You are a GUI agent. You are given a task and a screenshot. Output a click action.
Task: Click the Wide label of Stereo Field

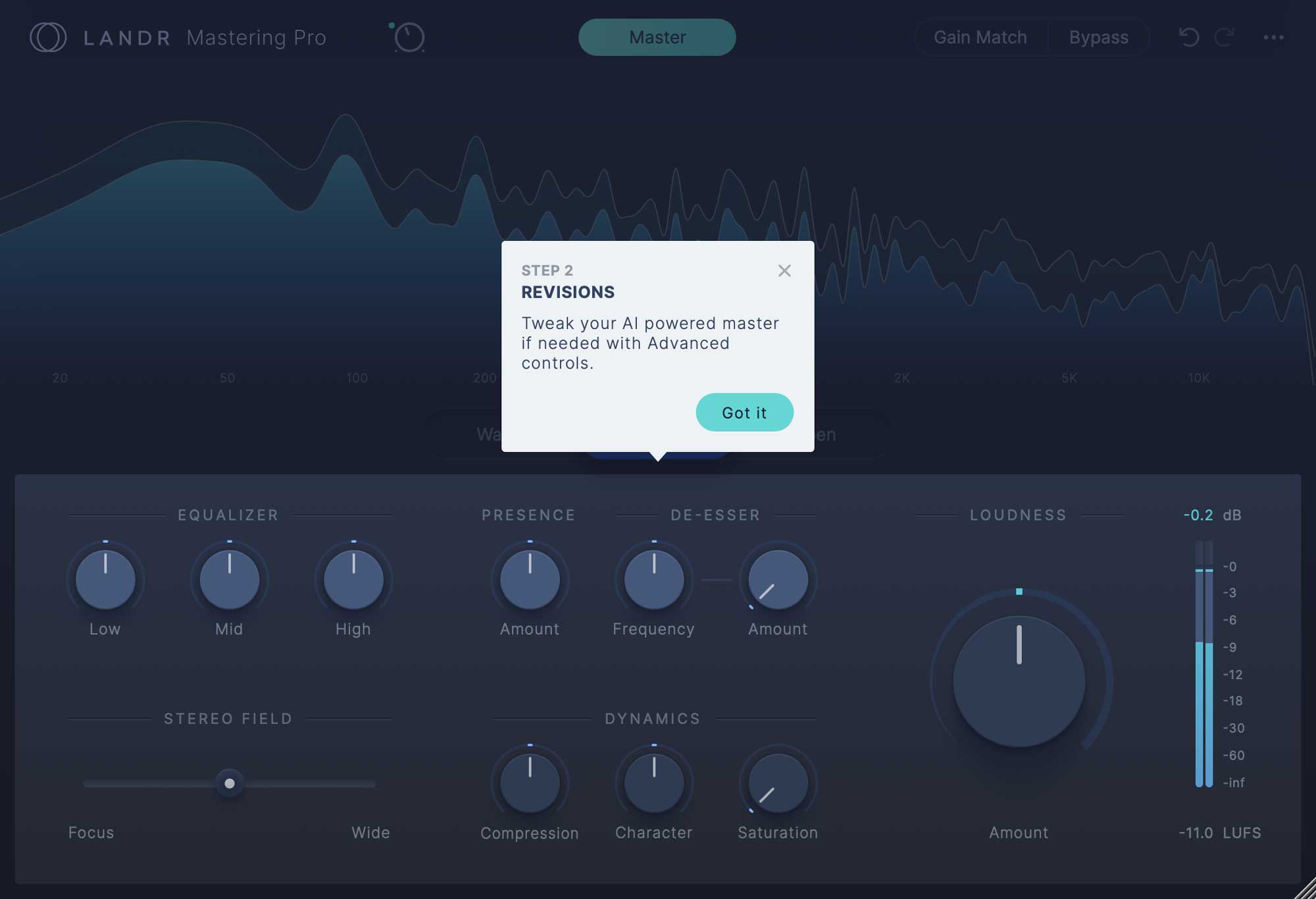(370, 833)
